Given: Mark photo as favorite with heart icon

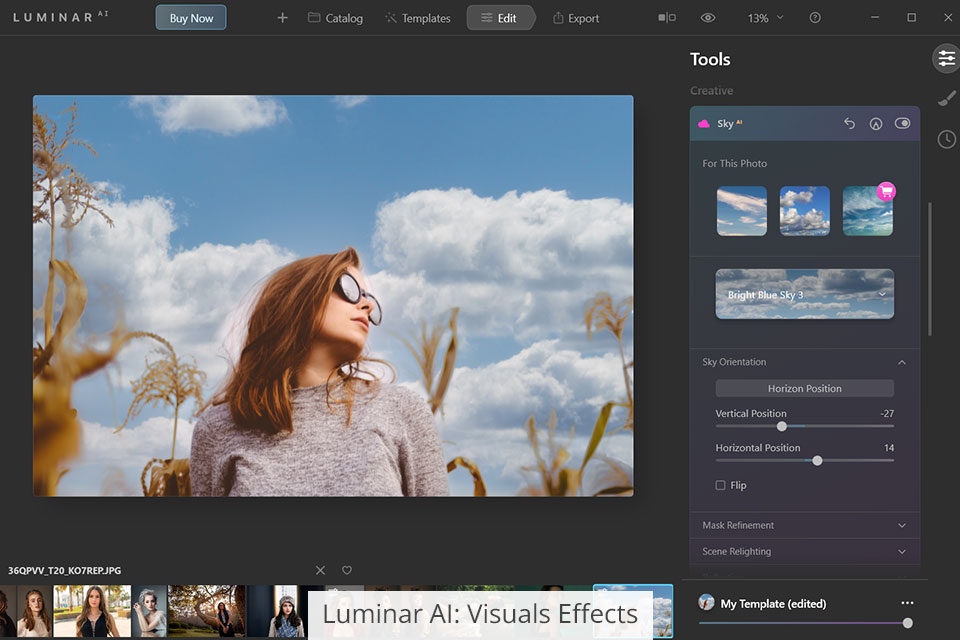Looking at the screenshot, I should click(x=347, y=570).
